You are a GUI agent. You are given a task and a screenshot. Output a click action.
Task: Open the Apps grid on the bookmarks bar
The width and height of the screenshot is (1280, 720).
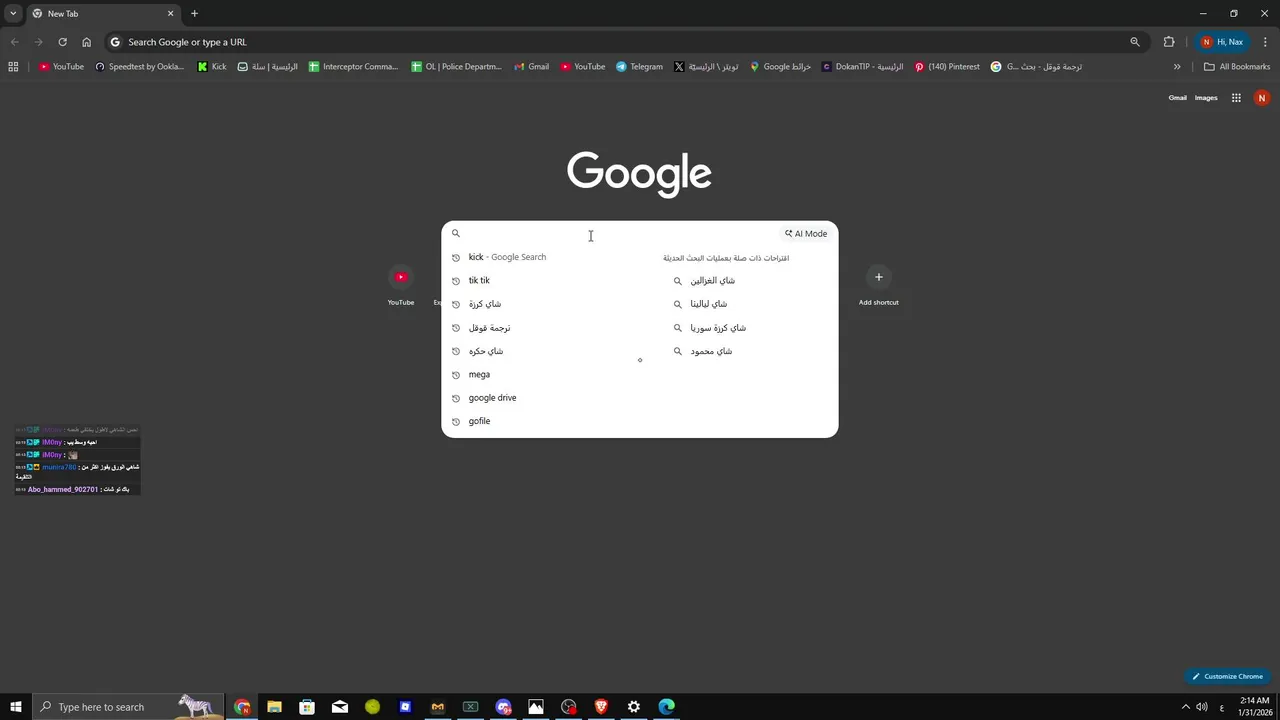13,67
